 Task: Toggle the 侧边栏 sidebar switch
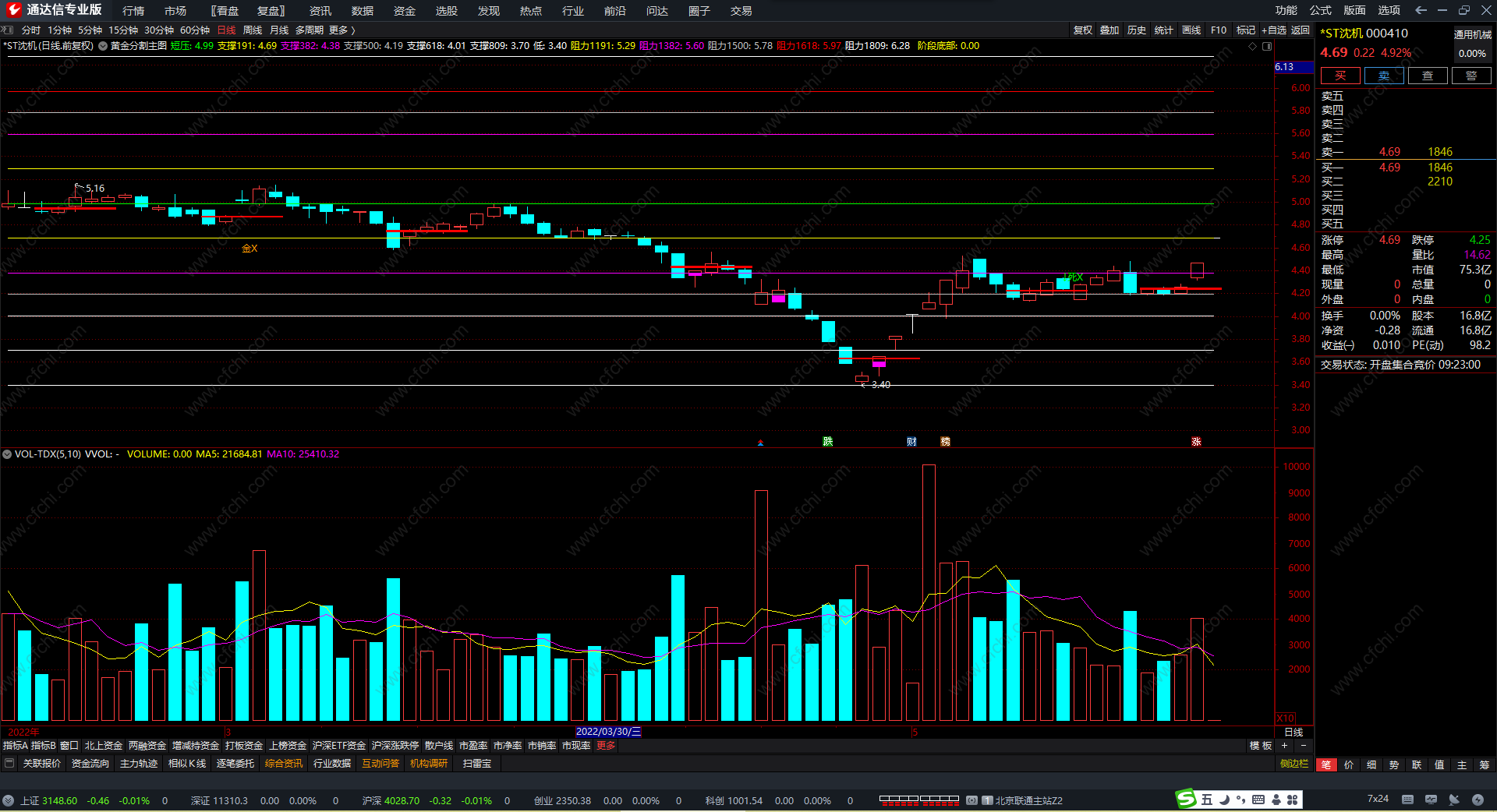pos(1294,764)
